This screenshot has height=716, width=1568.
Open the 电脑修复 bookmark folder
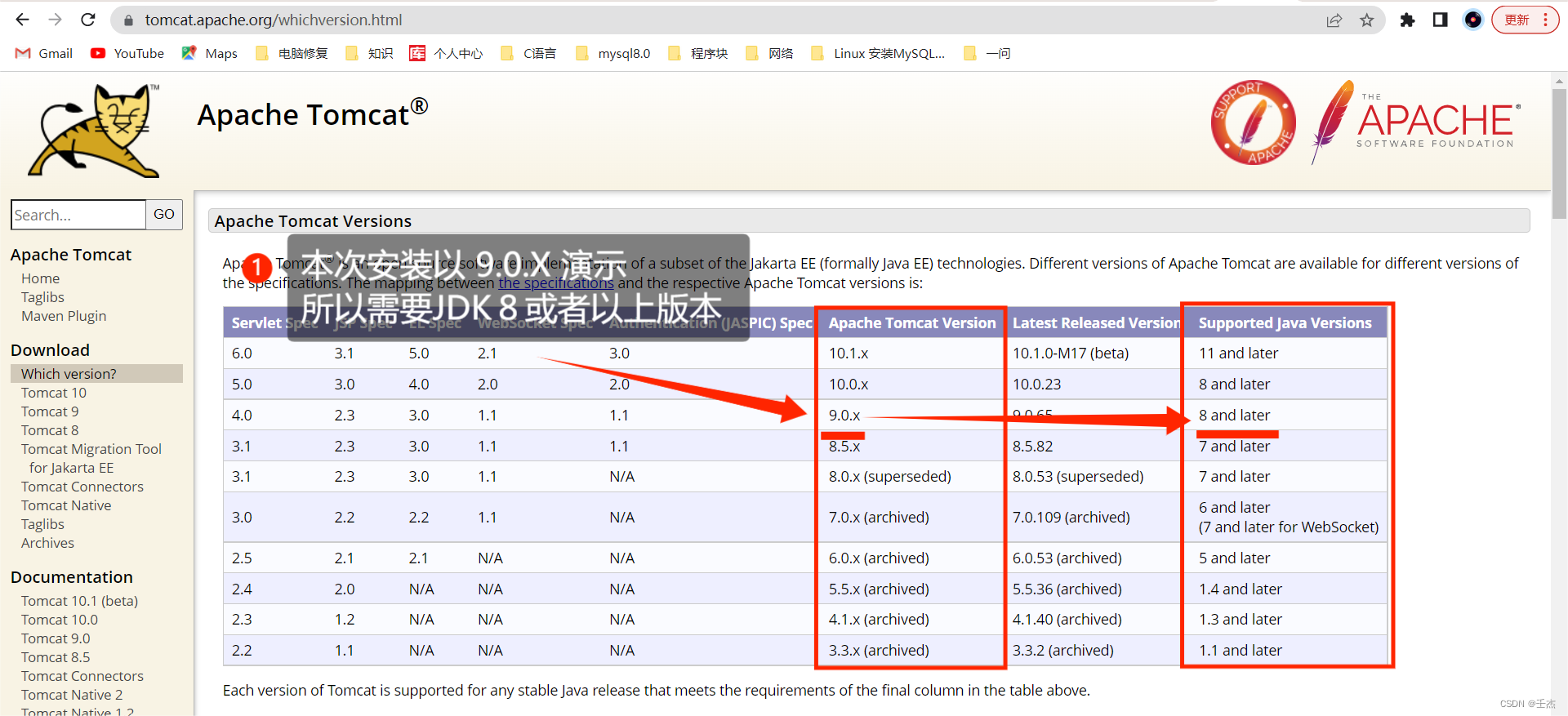point(292,53)
